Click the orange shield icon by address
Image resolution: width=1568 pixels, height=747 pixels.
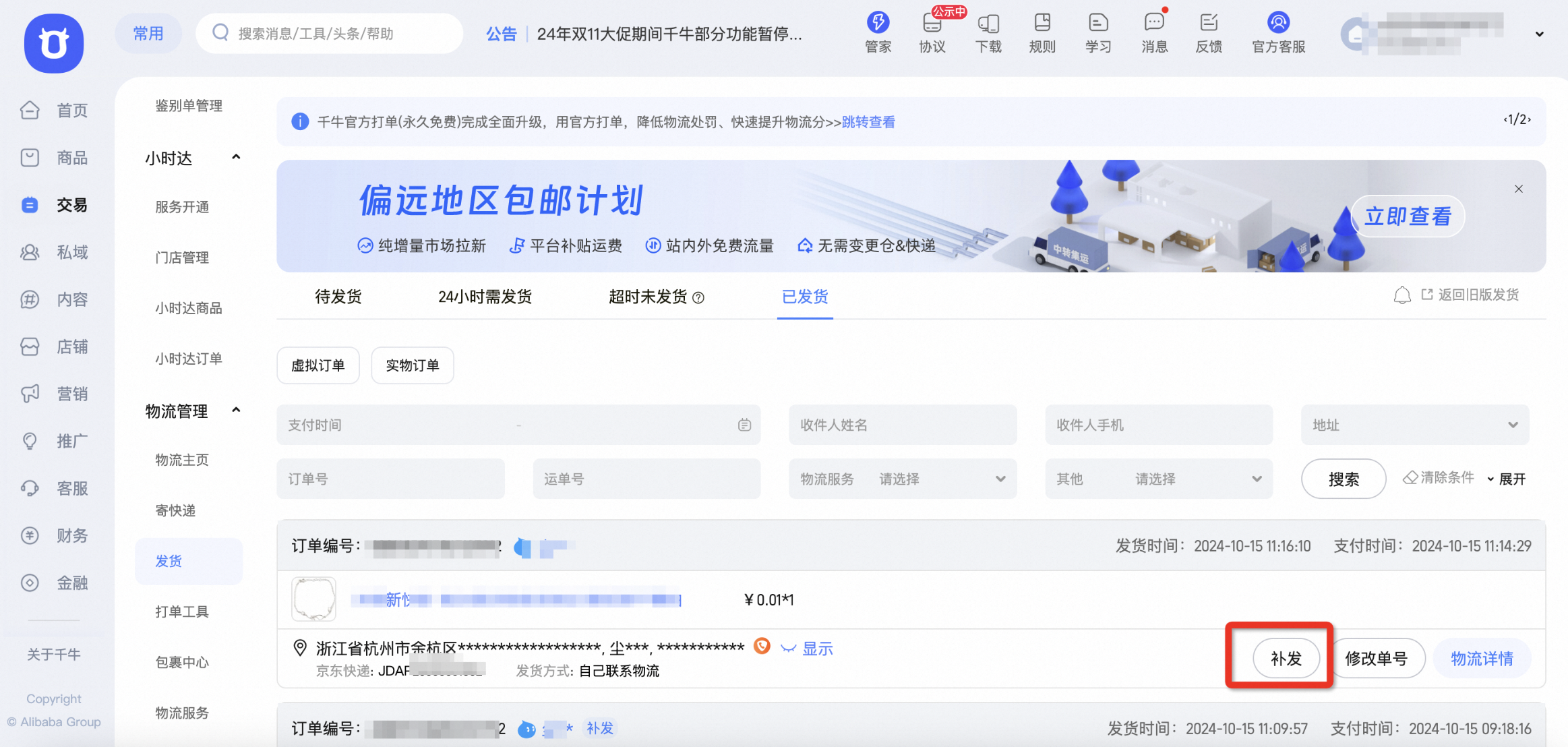tap(762, 647)
